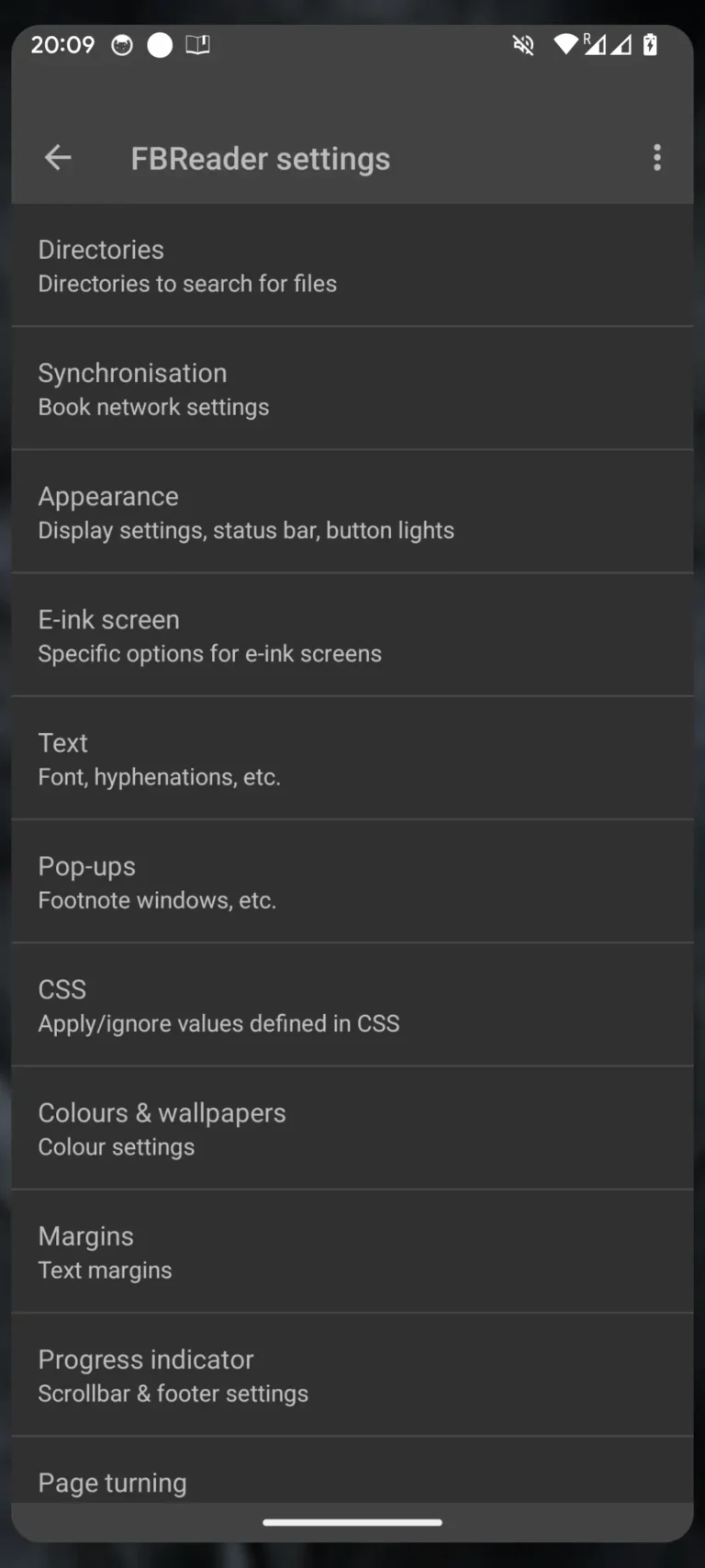Expand the Appearance display settings section
This screenshot has width=705, height=1568.
[x=352, y=511]
